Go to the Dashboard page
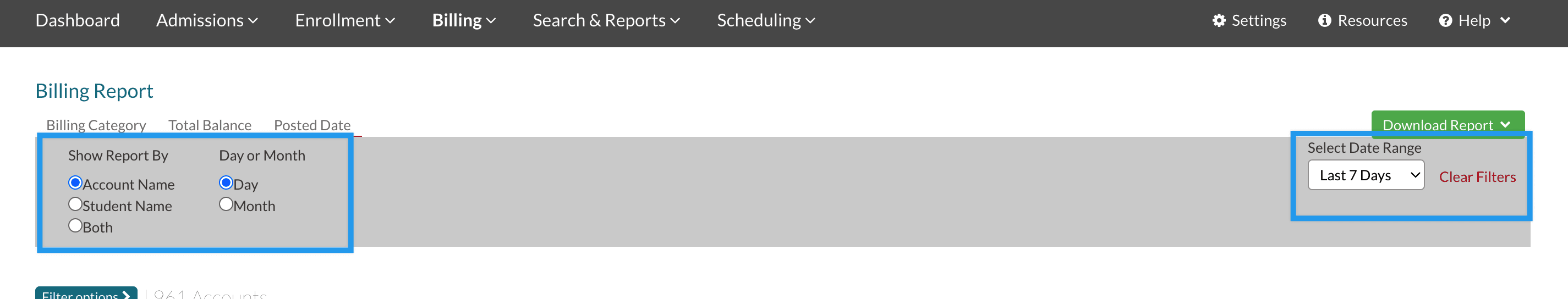This screenshot has width=1568, height=299. pyautogui.click(x=78, y=21)
